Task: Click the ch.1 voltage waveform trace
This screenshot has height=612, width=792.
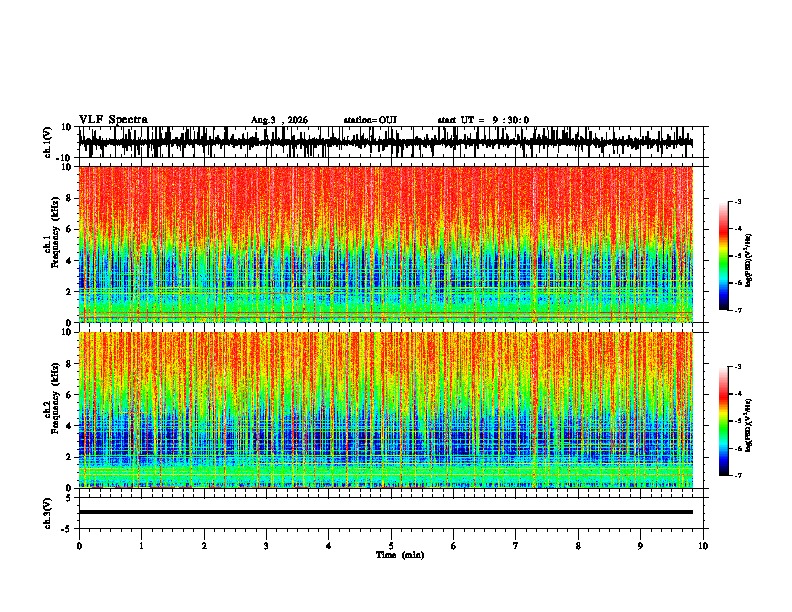Action: pos(385,142)
